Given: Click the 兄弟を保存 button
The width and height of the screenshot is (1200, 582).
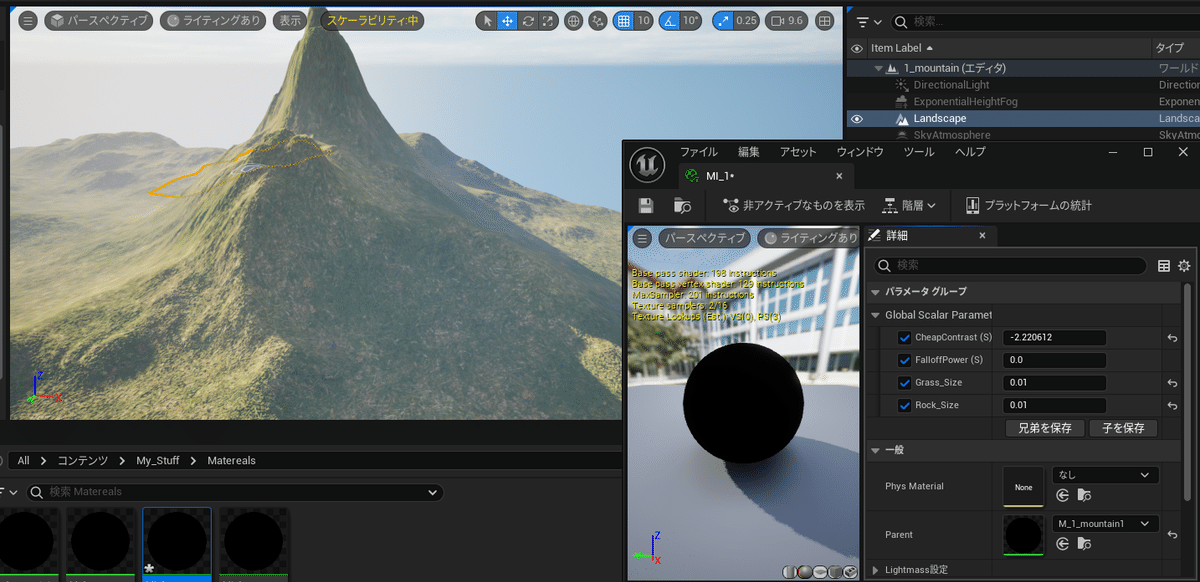Looking at the screenshot, I should tap(1045, 428).
